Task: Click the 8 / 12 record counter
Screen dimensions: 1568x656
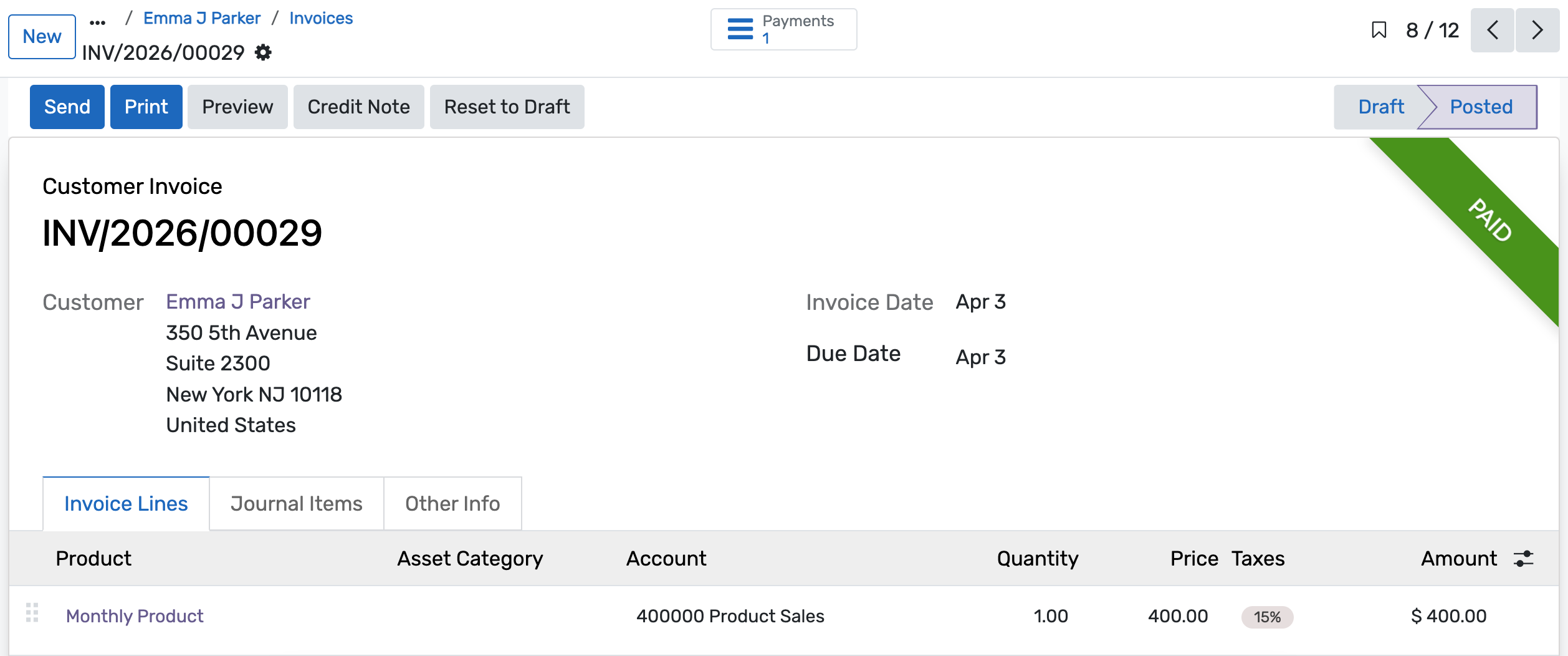Action: pyautogui.click(x=1432, y=30)
